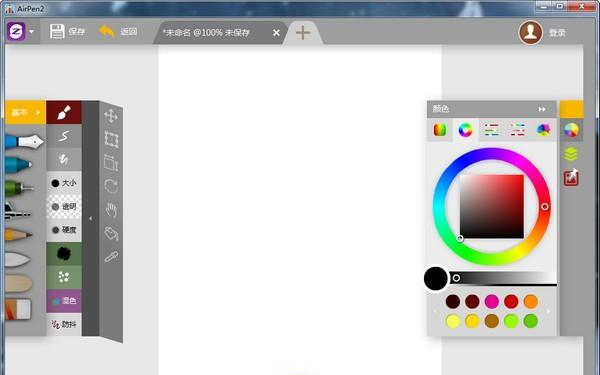Select the paint bucket fill tool
Screen dimensions: 600x375
[x=111, y=233]
